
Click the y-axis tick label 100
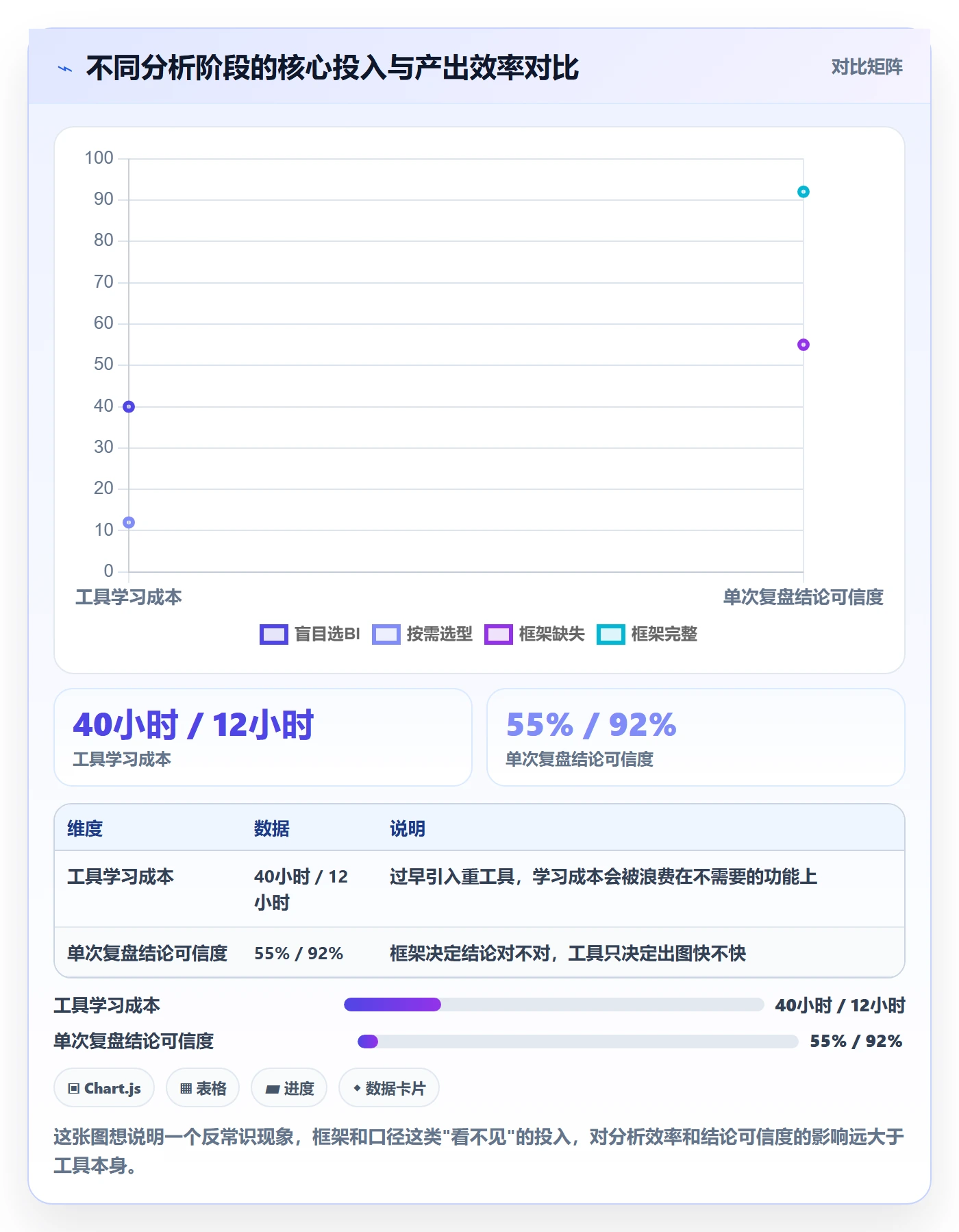tap(99, 158)
